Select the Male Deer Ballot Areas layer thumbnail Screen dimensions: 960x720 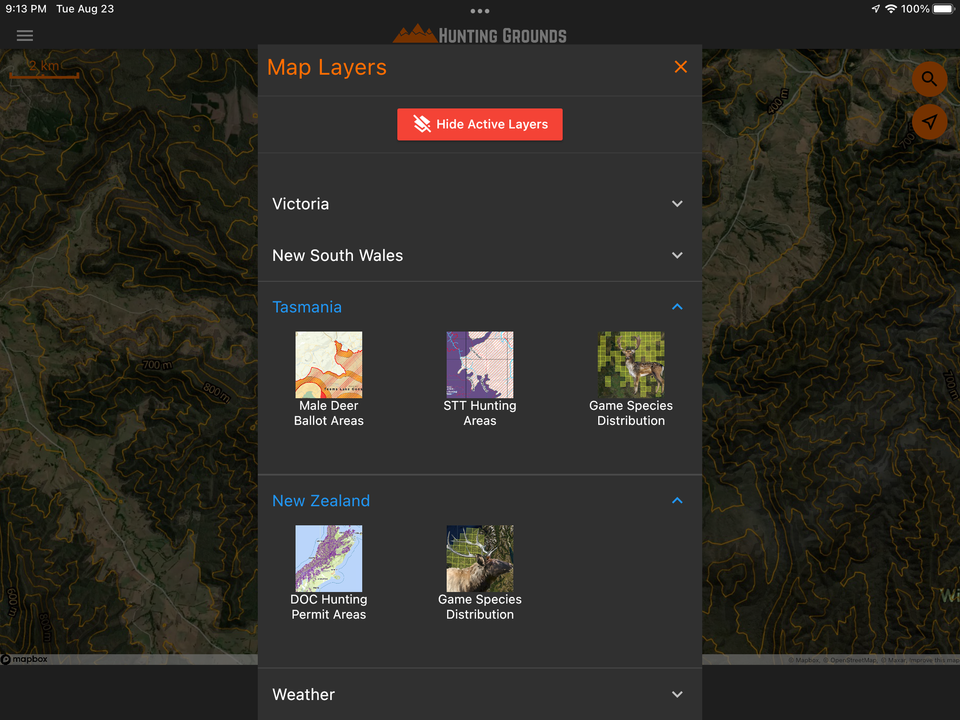click(x=328, y=364)
